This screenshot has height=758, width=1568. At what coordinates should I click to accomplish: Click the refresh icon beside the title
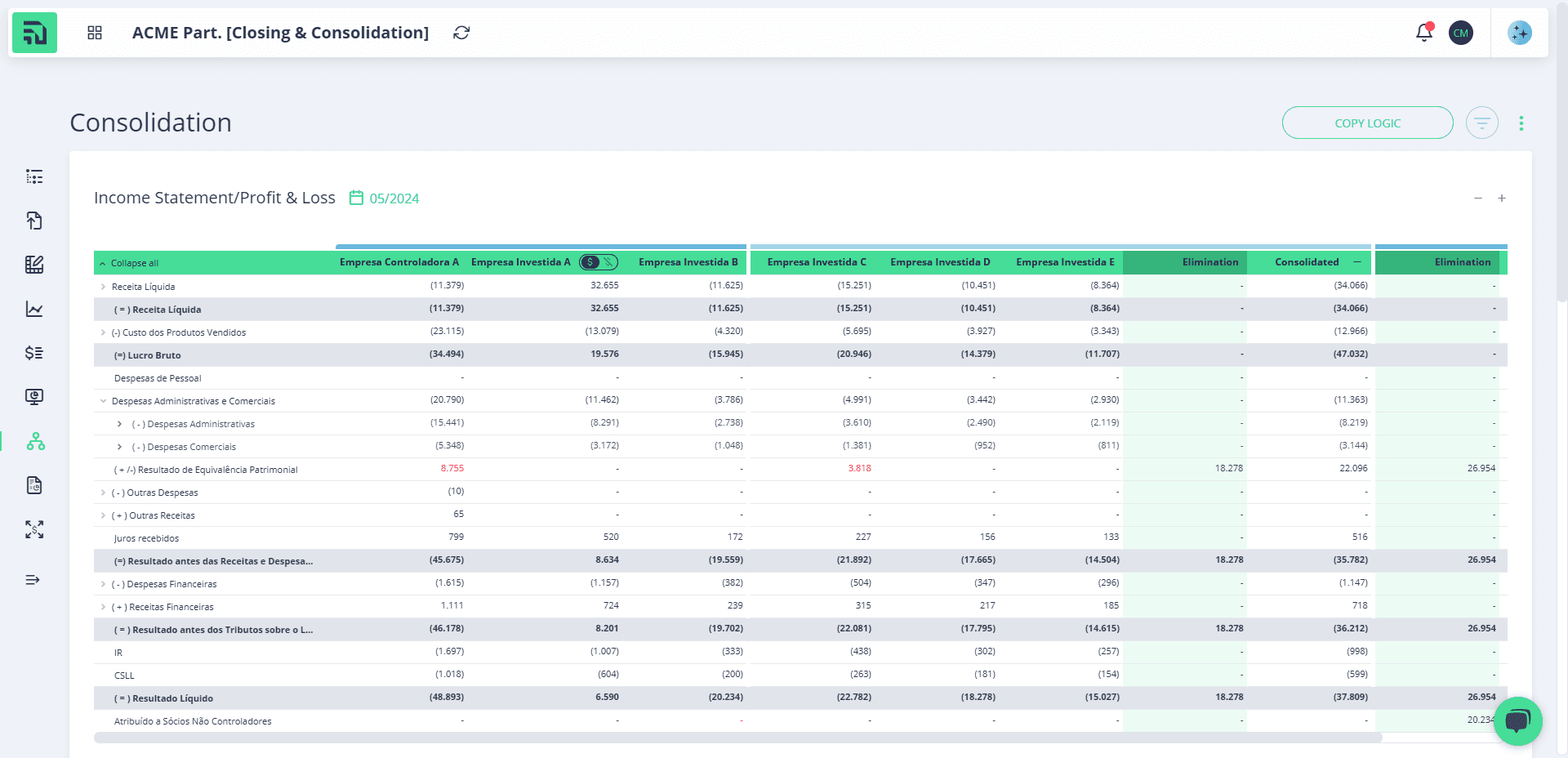[x=461, y=33]
